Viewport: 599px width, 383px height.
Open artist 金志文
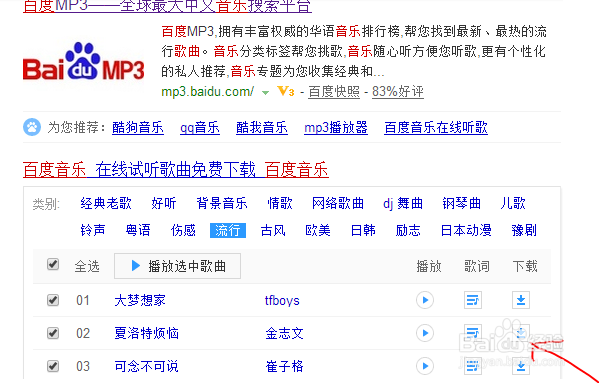coord(284,333)
